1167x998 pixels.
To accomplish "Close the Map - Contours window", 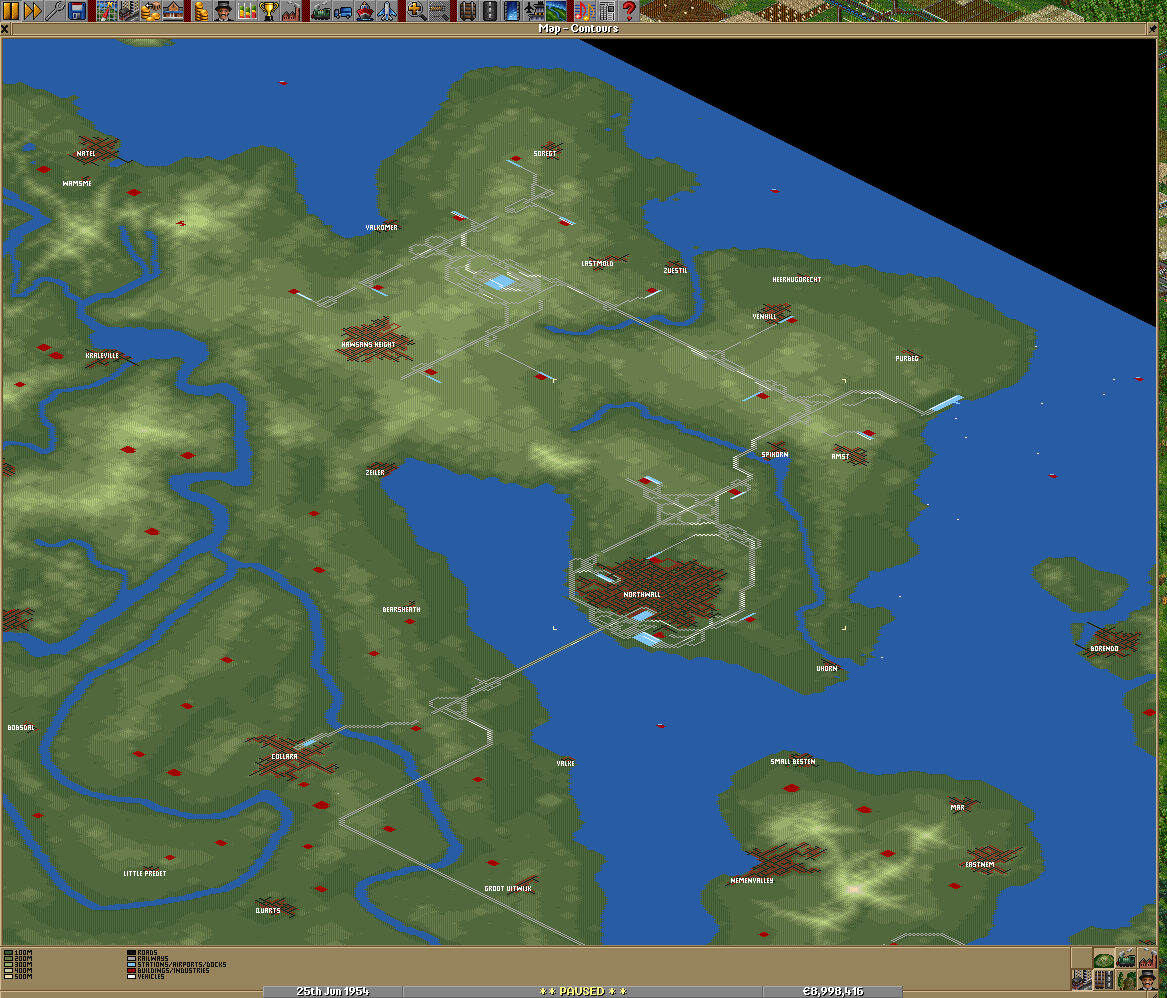I will [5, 29].
